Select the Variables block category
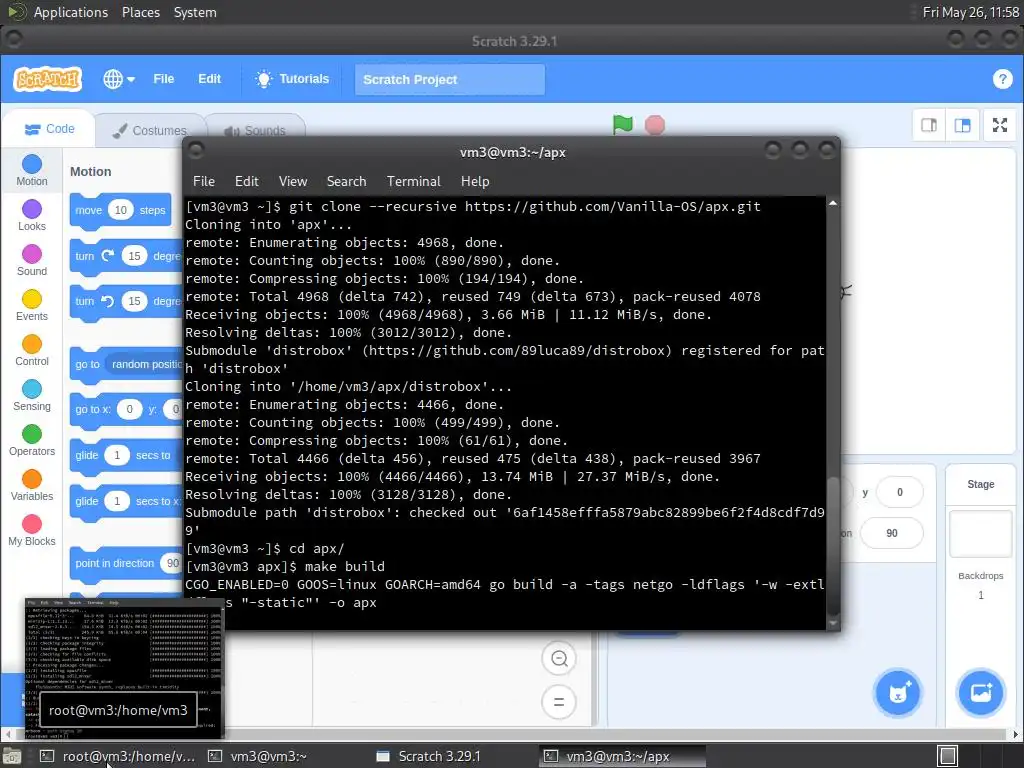The image size is (1024, 768). (32, 486)
